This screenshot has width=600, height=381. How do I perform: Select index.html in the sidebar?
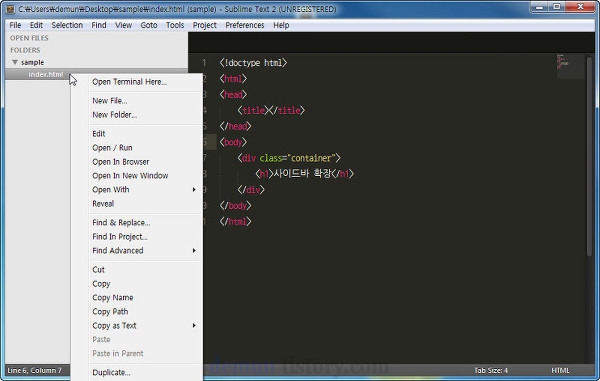click(46, 74)
